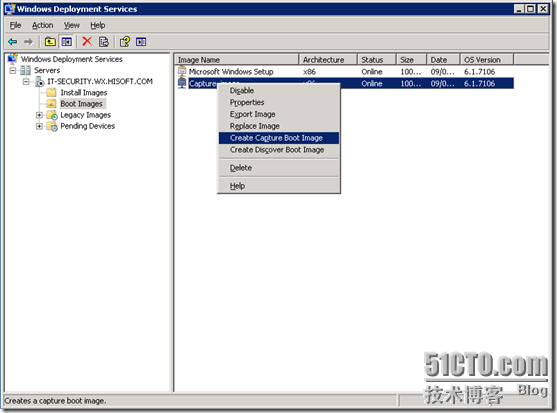
Task: Select Legacy Images in the tree
Action: click(x=86, y=115)
